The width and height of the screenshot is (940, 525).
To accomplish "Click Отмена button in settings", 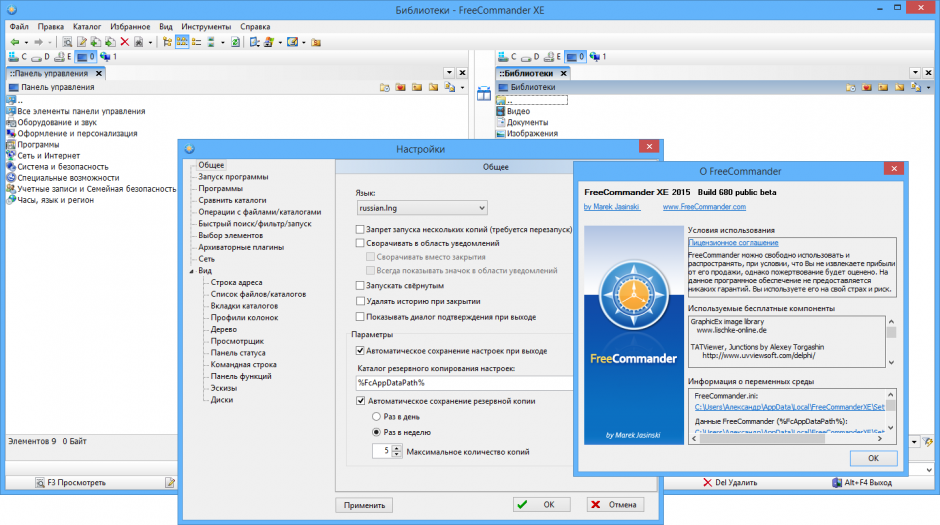I will [x=616, y=505].
